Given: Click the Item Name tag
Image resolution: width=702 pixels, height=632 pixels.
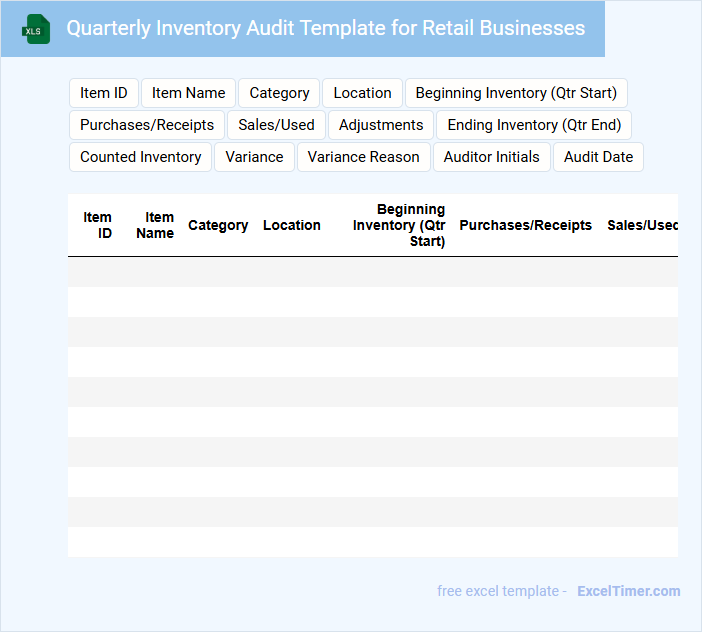Looking at the screenshot, I should click(188, 93).
